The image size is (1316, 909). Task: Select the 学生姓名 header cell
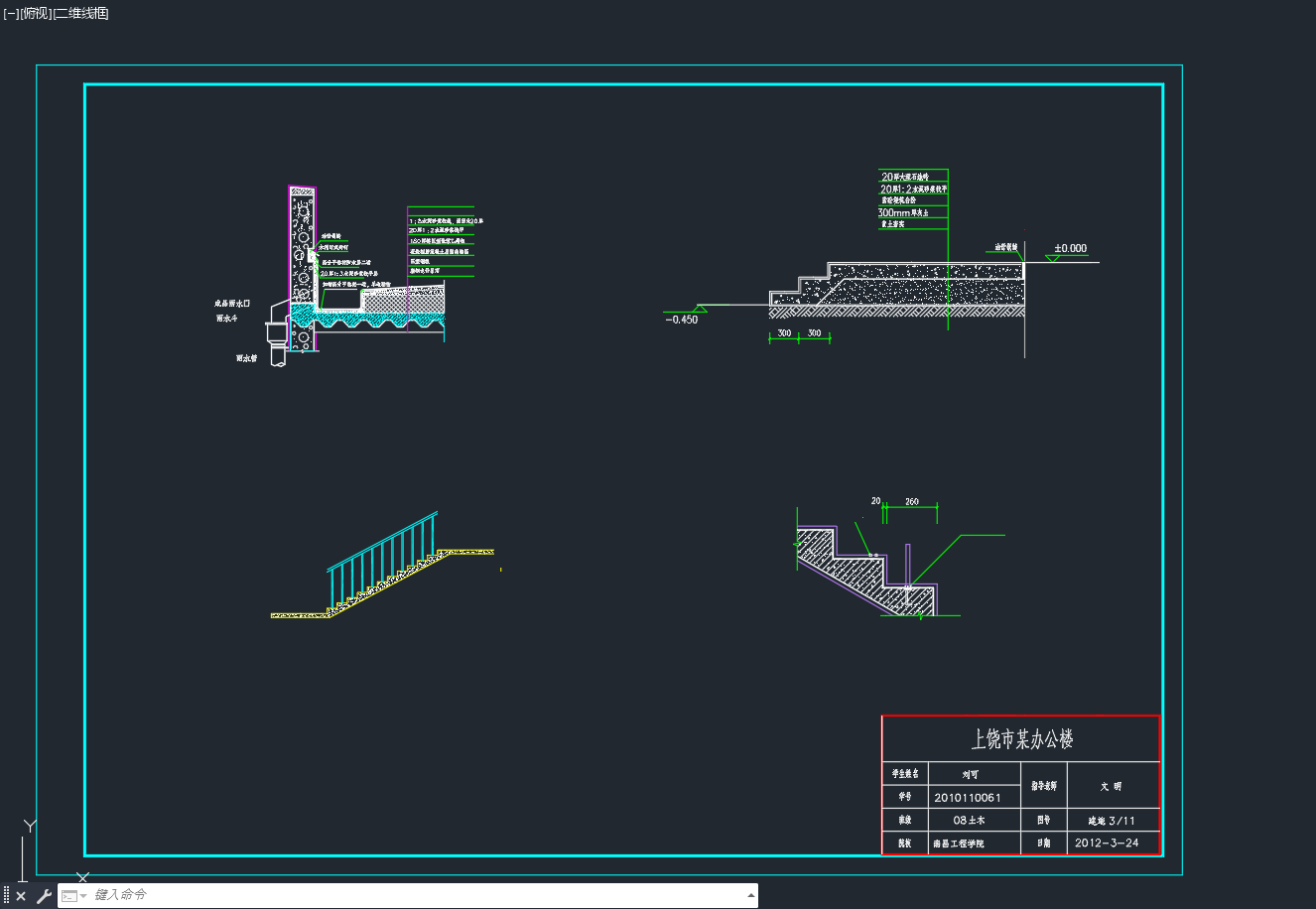click(x=905, y=773)
